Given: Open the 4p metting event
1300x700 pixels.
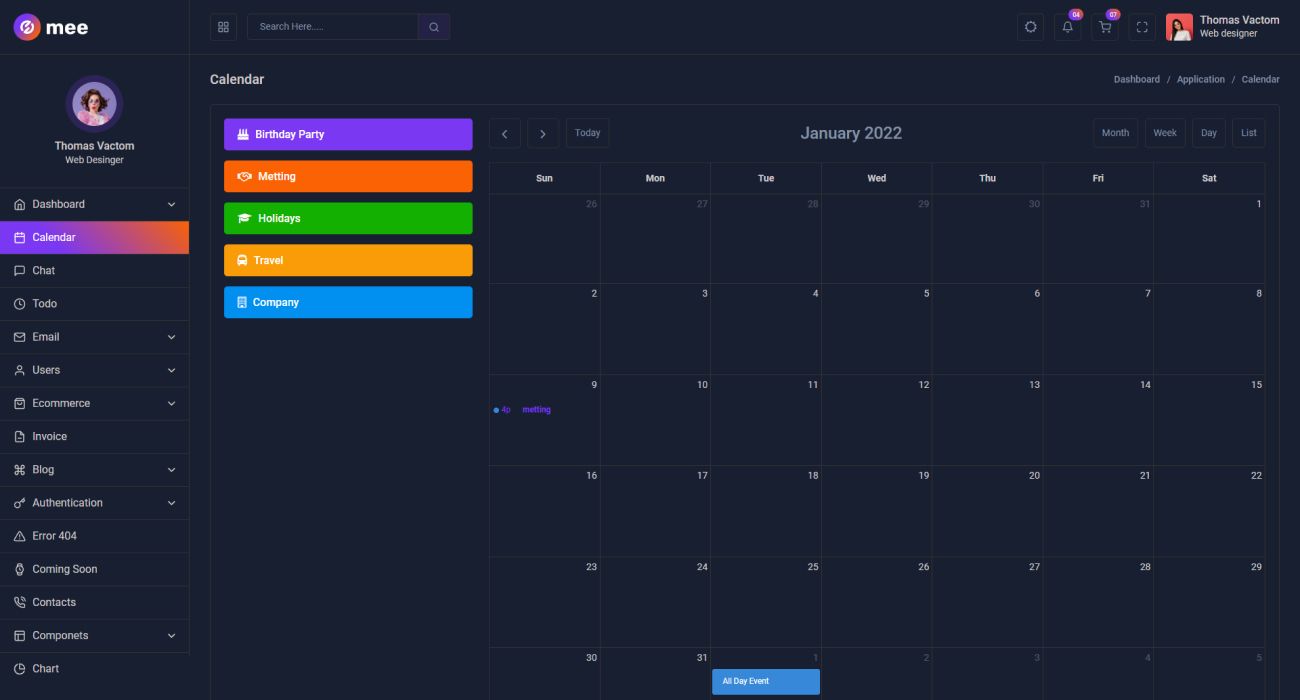Looking at the screenshot, I should click(543, 410).
